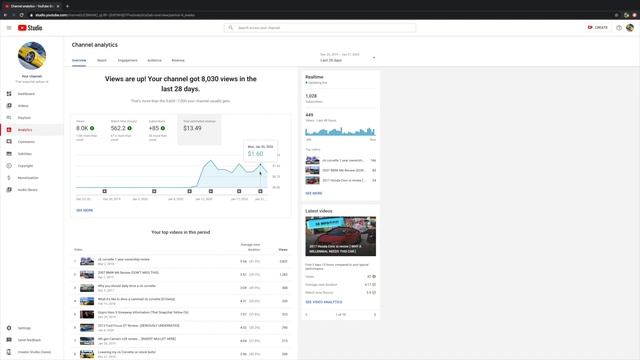Screen dimensions: 640x360
Task: Open row Why you should daily drive a c6 corvette
Action: click(x=181, y=288)
